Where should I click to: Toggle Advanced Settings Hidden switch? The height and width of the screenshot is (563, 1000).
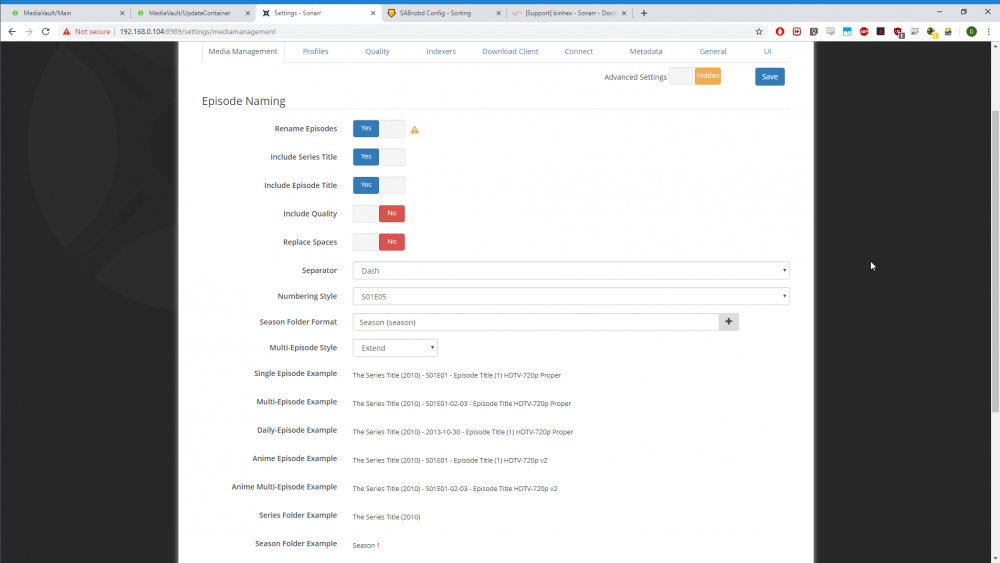pos(695,76)
